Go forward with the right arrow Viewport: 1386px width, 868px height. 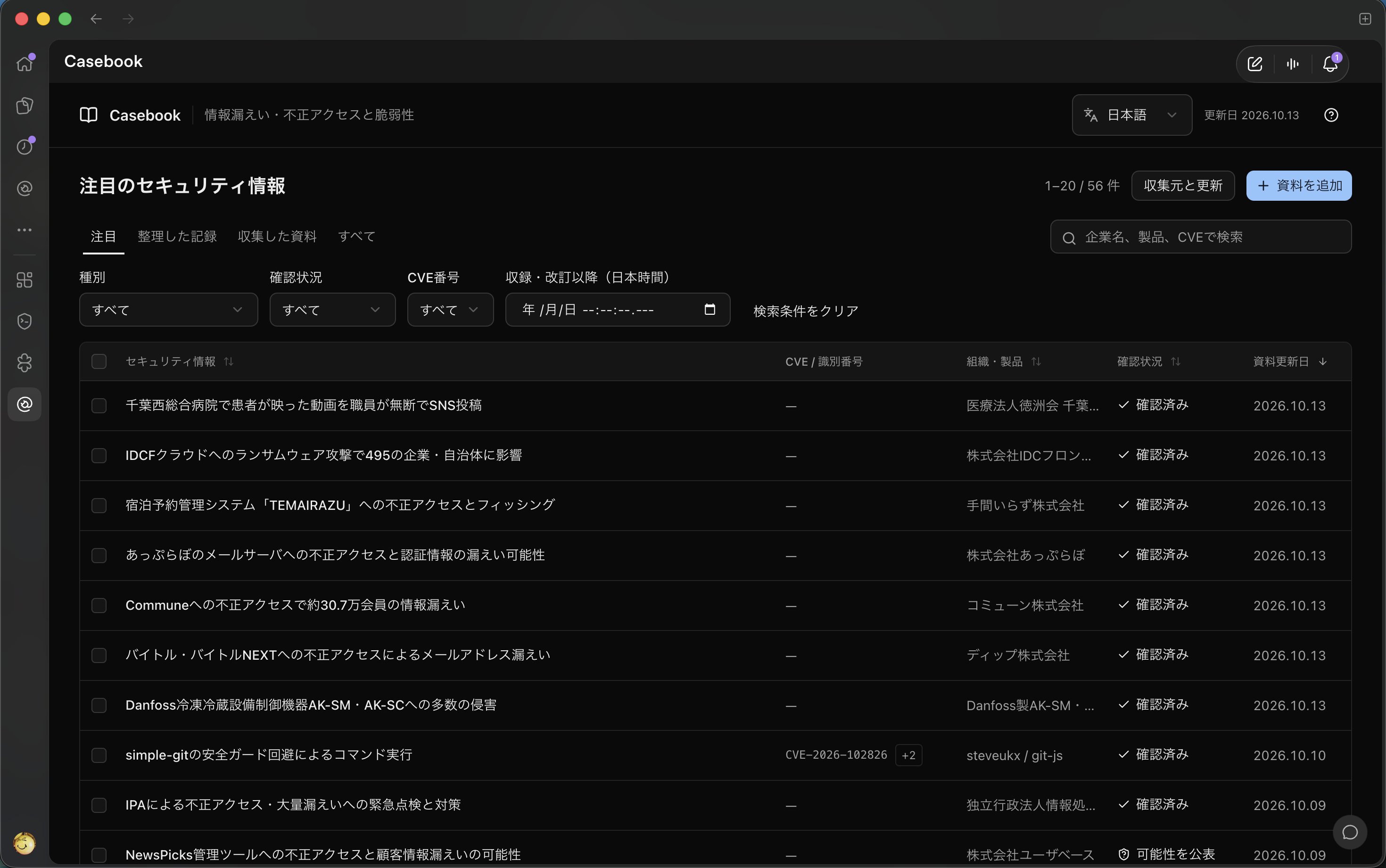coord(128,19)
